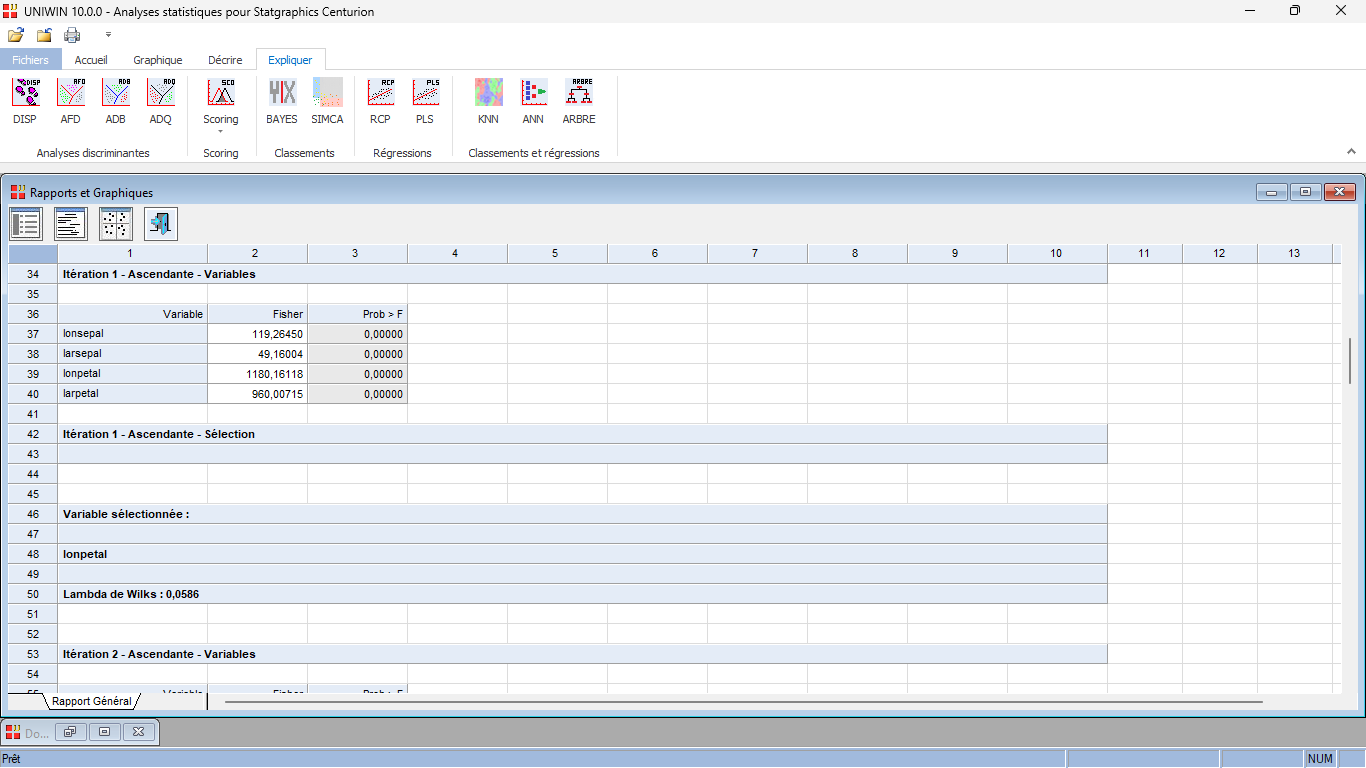Show the list view in Rapports toolbar
The image size is (1366, 768).
point(26,224)
